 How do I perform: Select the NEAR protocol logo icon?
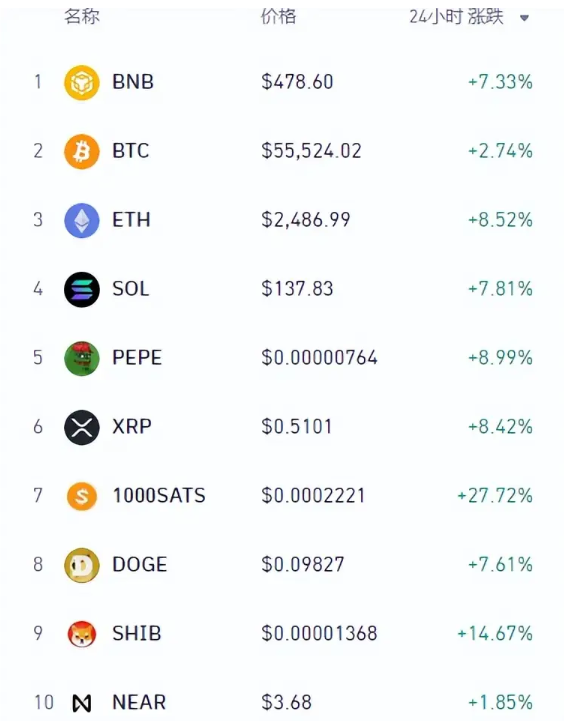pos(82,703)
